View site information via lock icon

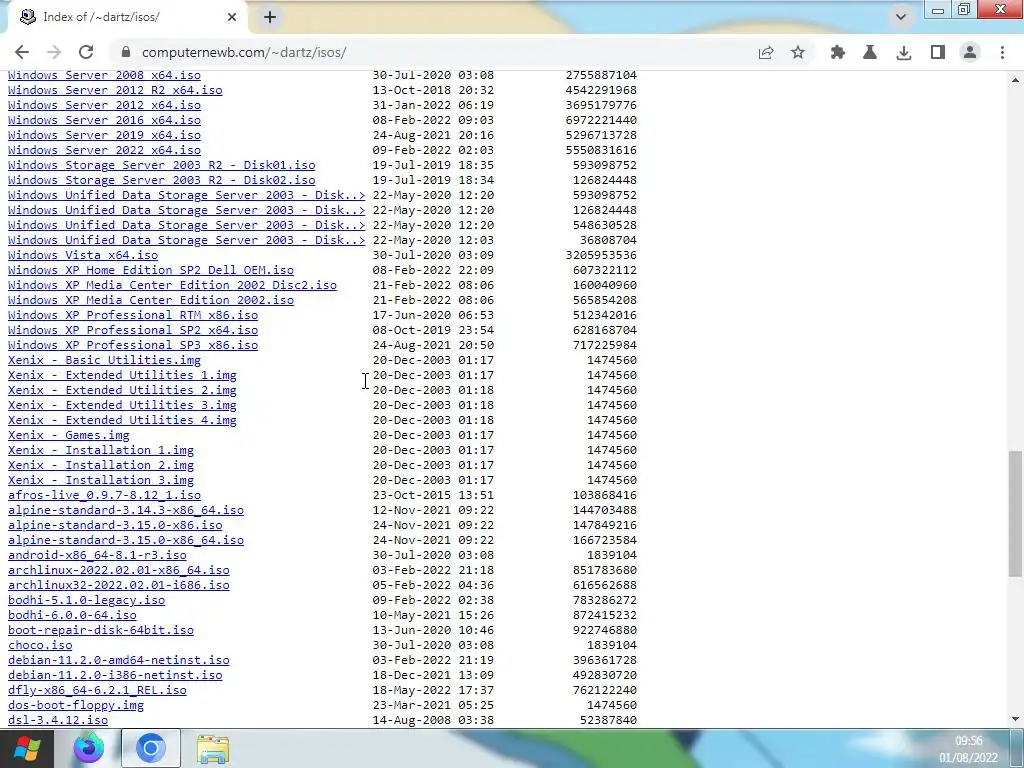coord(126,52)
